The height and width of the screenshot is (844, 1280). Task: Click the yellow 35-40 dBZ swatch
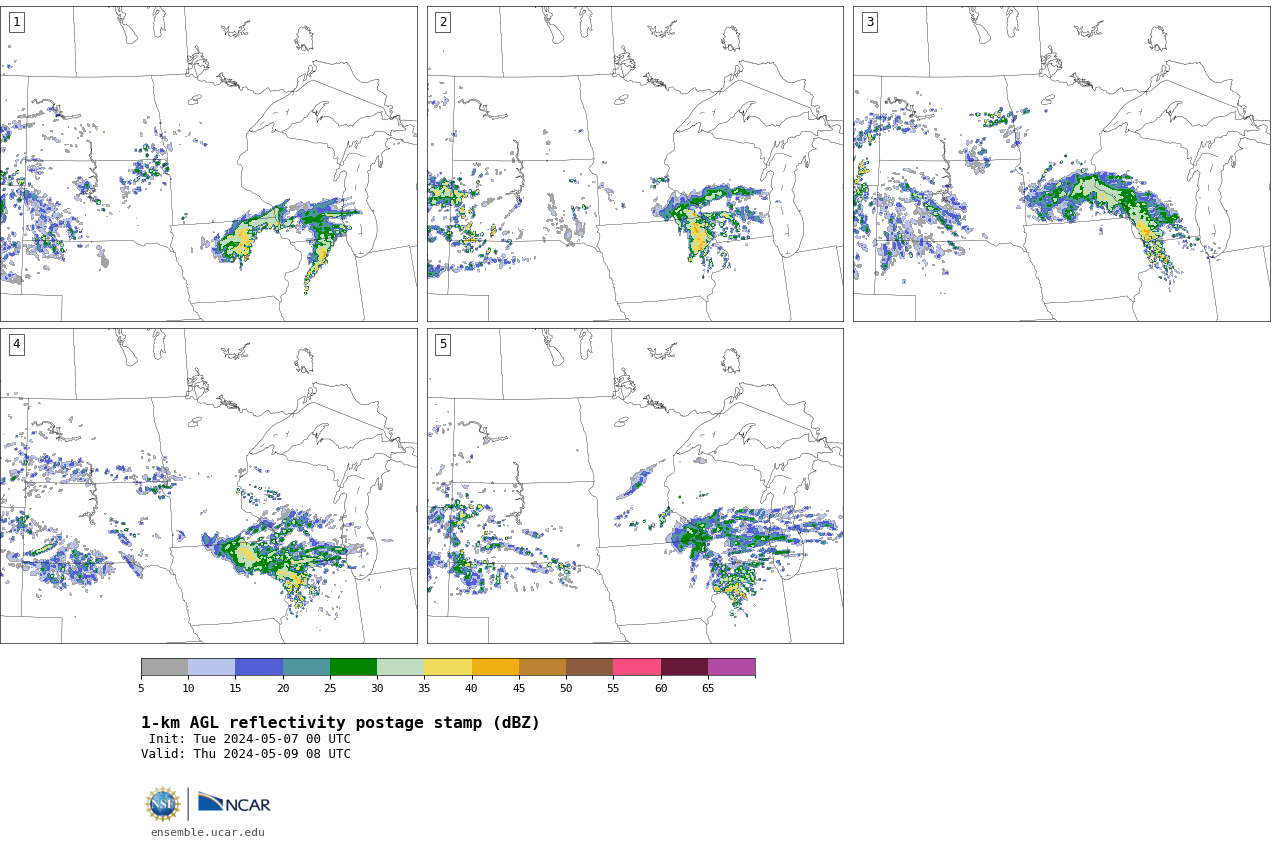(x=448, y=667)
